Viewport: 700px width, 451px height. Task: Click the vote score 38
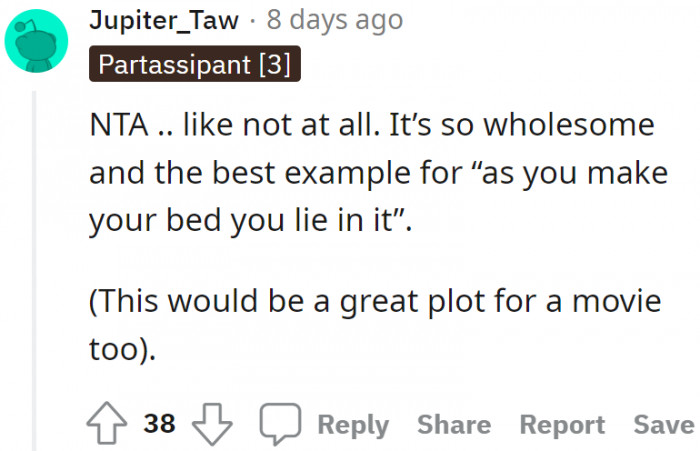click(x=160, y=424)
